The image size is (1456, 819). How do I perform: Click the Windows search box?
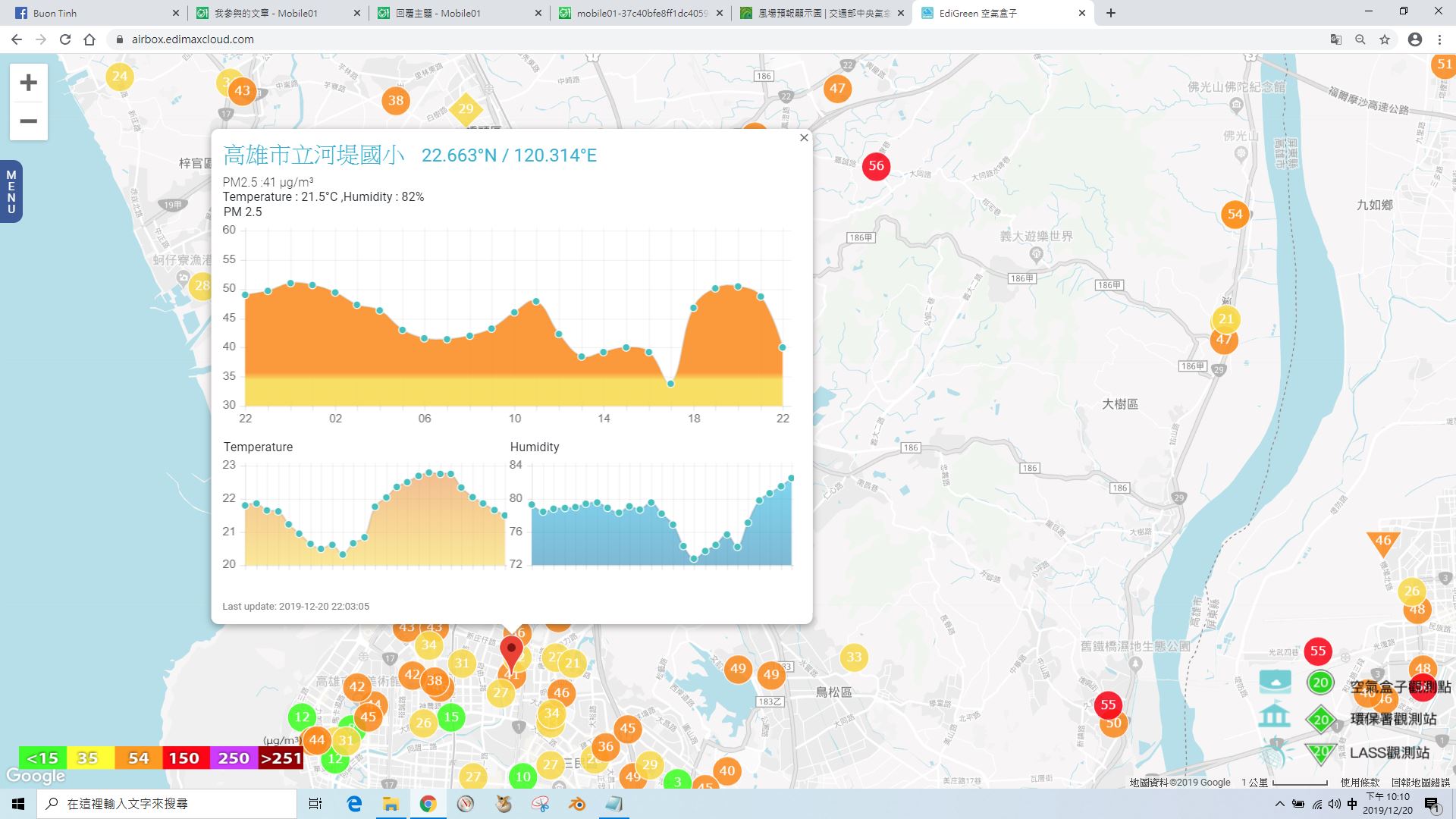coord(167,804)
